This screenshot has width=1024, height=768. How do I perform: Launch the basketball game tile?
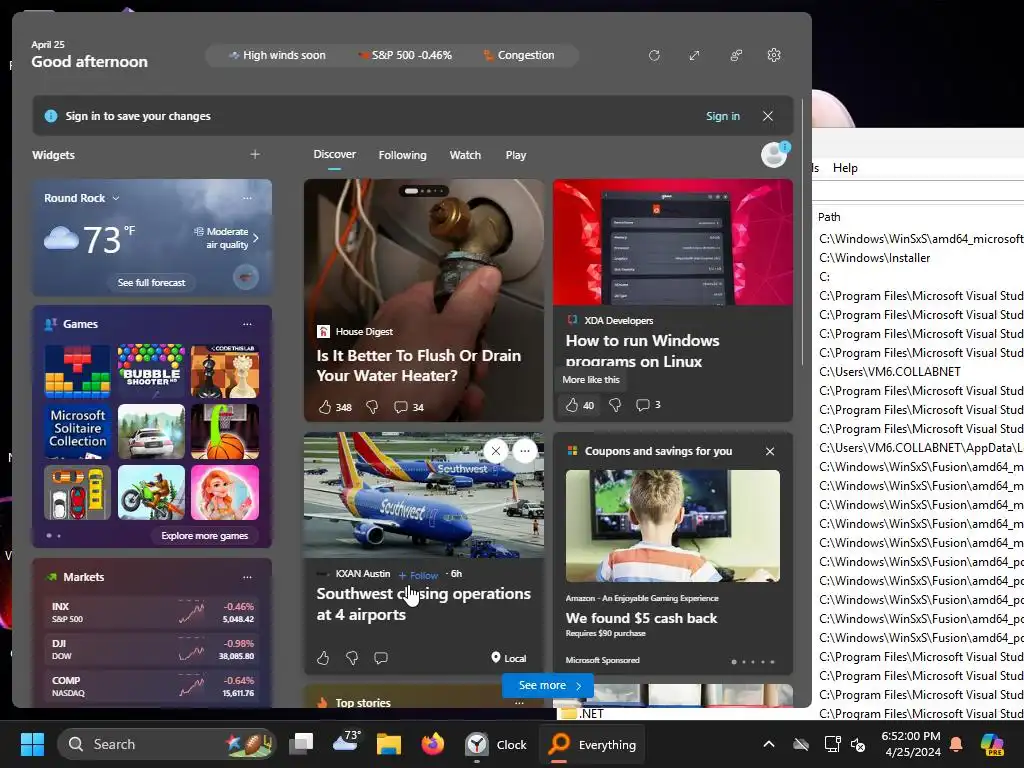point(225,431)
